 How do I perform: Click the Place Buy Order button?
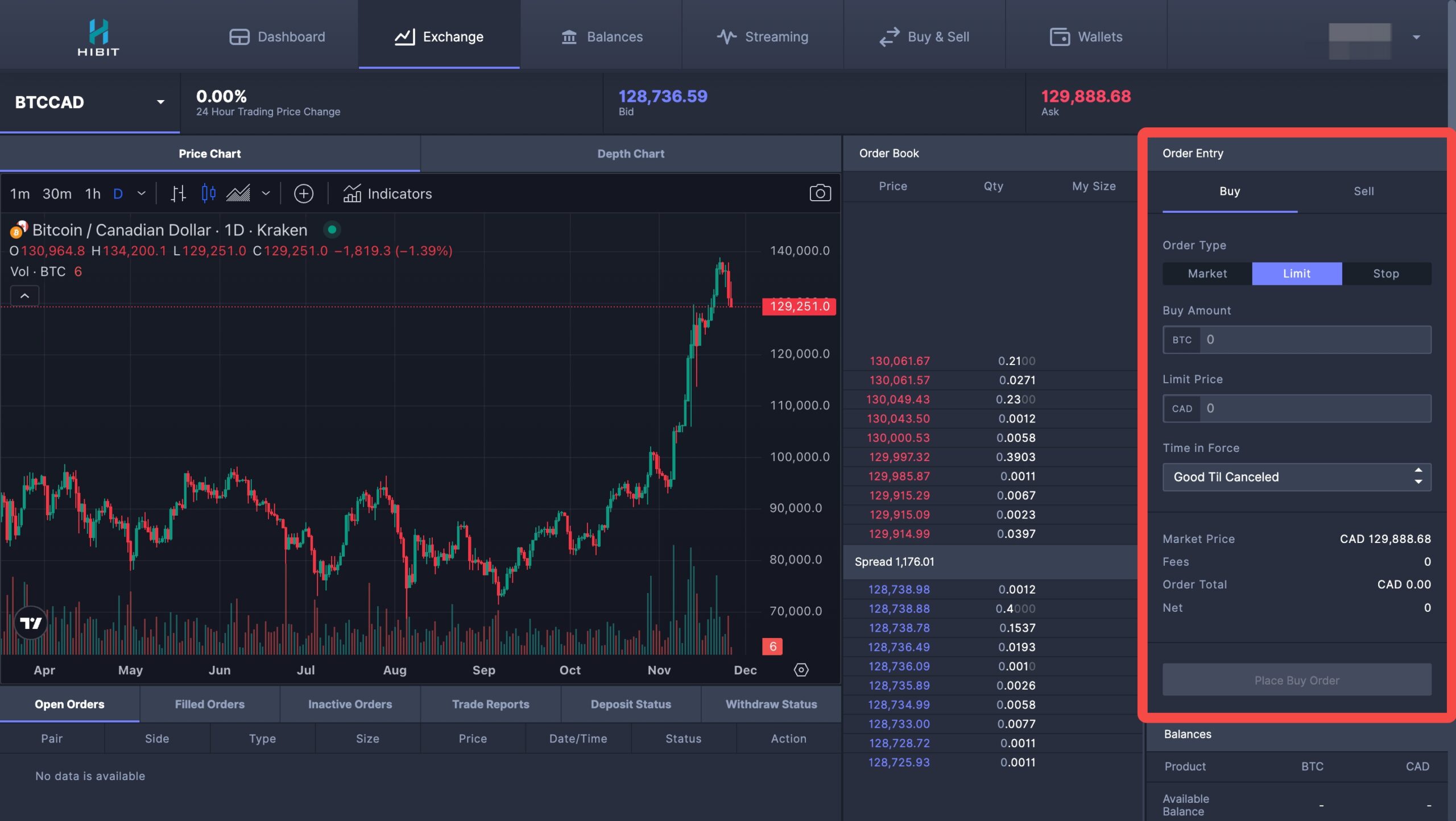1297,680
